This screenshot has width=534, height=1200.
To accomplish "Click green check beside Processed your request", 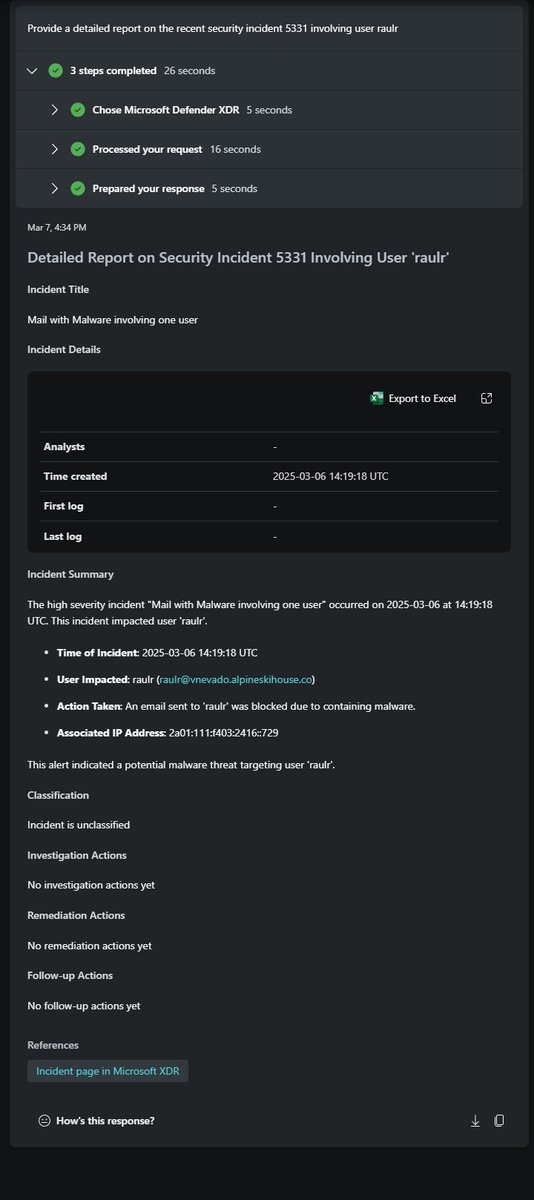I will pos(78,149).
